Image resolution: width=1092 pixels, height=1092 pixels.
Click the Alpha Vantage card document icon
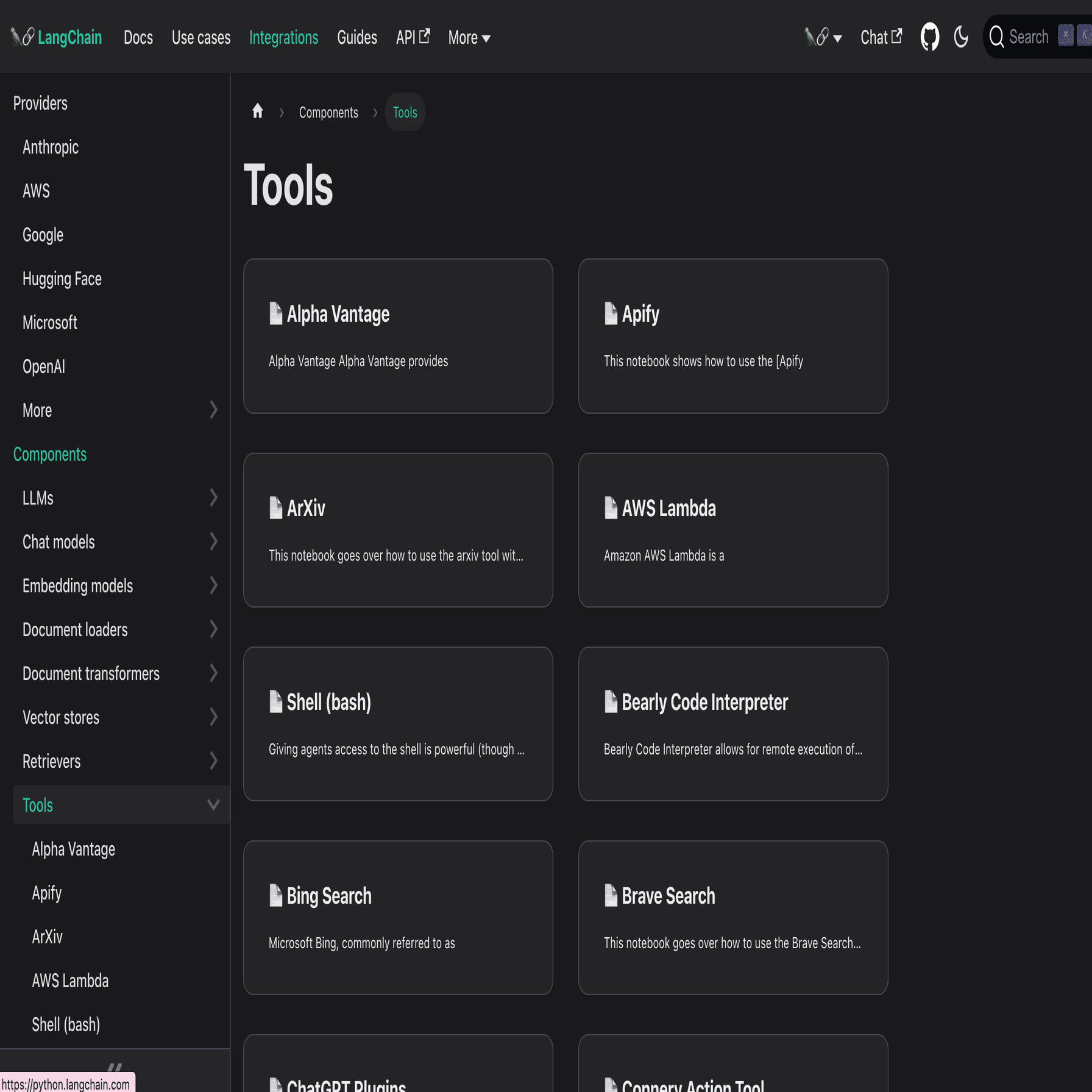275,314
